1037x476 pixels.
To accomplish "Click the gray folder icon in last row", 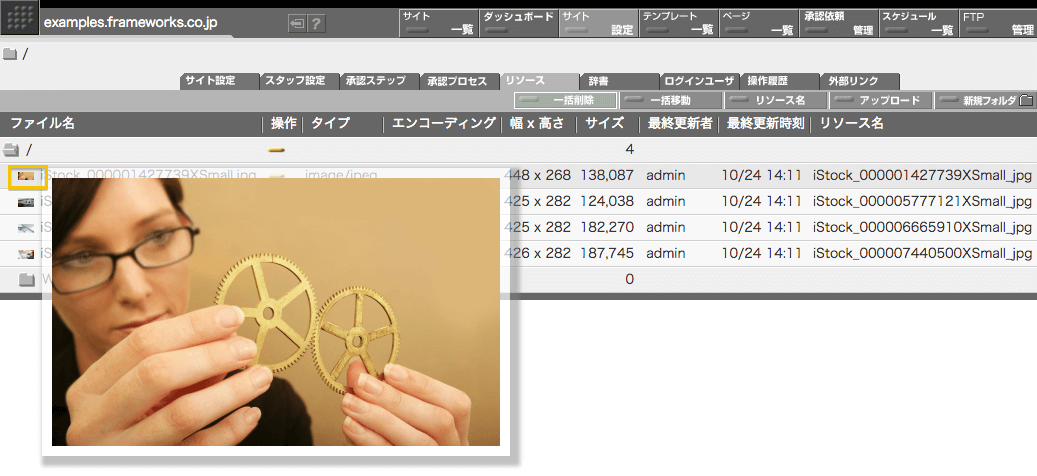I will 26,280.
